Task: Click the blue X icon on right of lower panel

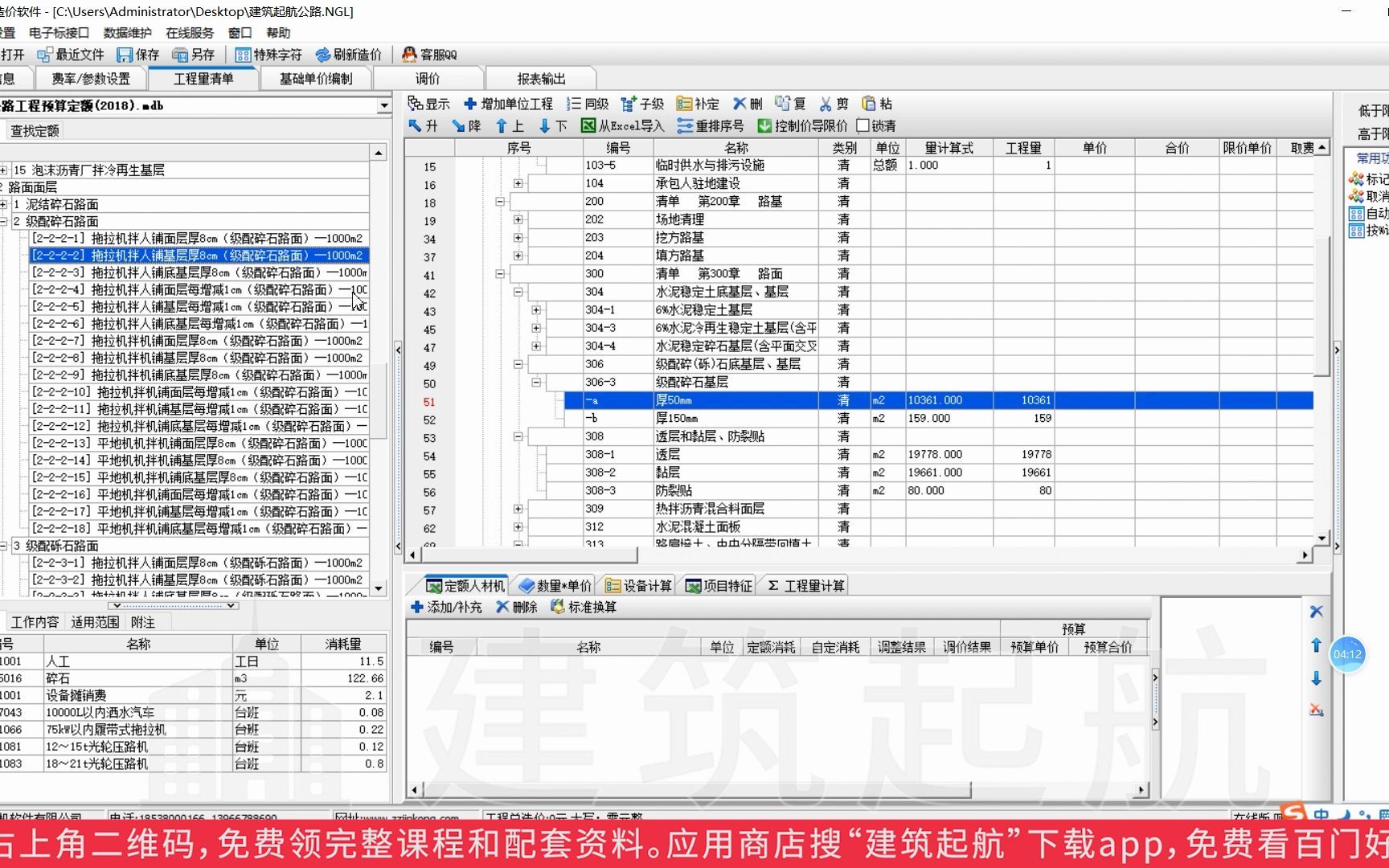Action: pos(1316,612)
